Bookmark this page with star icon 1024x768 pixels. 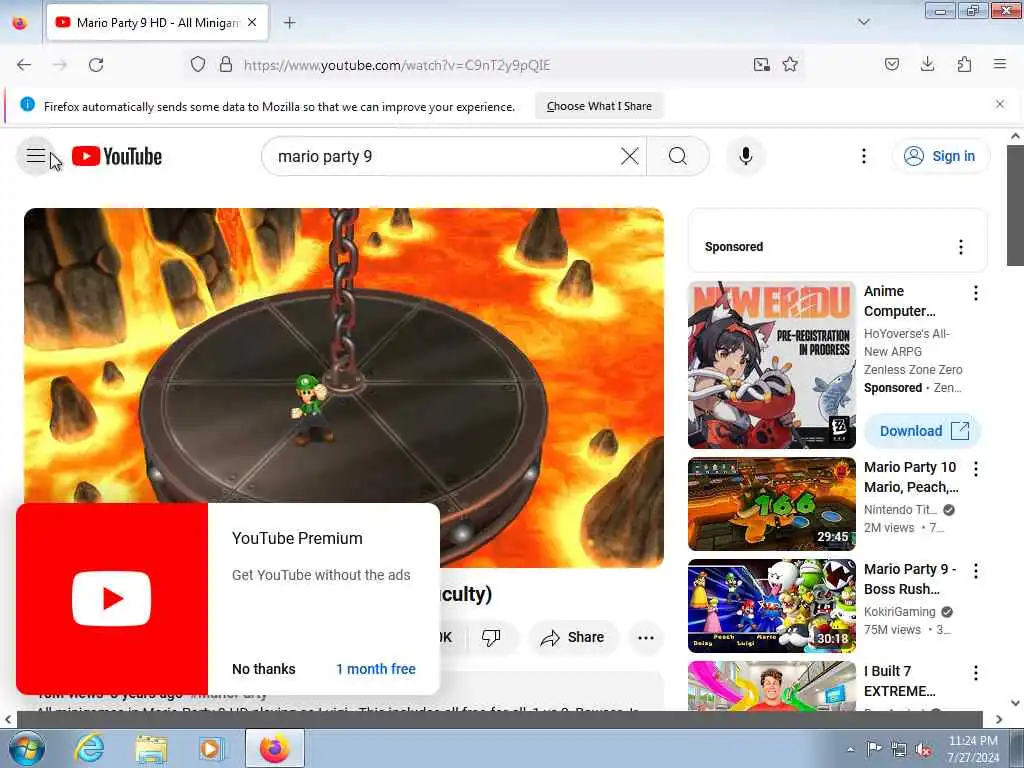pos(790,65)
